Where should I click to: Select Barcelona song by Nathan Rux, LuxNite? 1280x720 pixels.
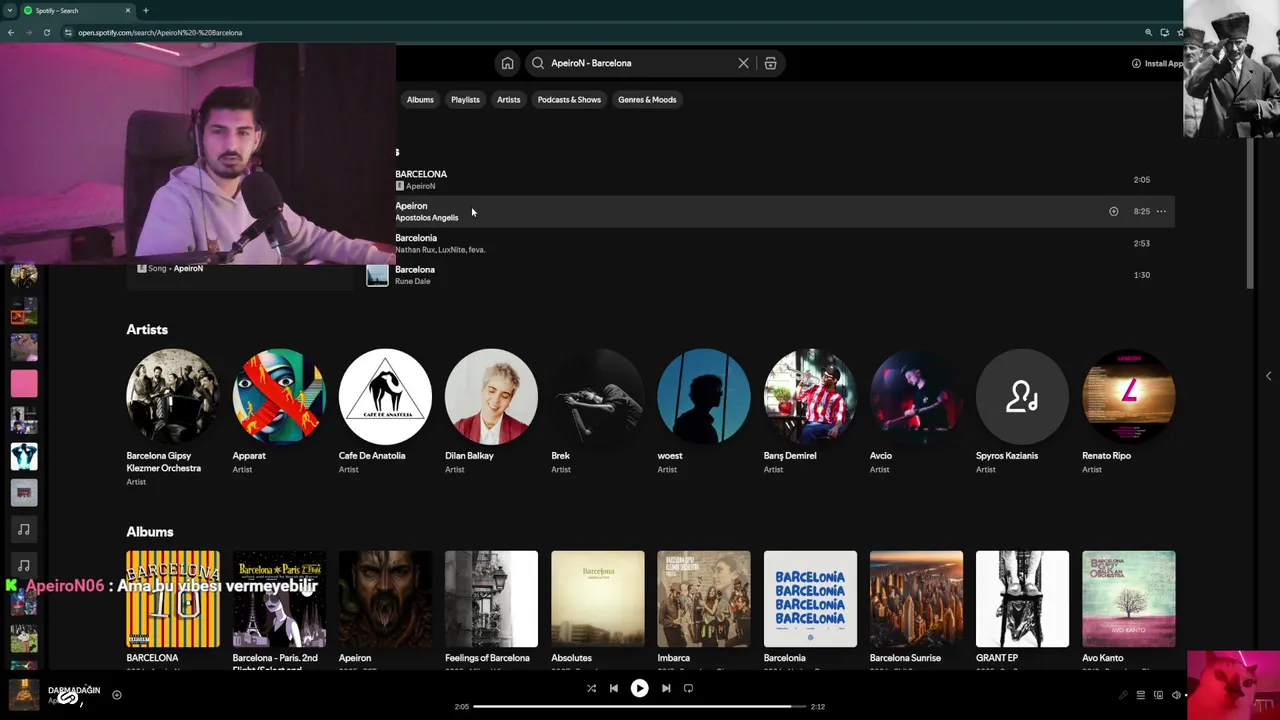point(770,243)
